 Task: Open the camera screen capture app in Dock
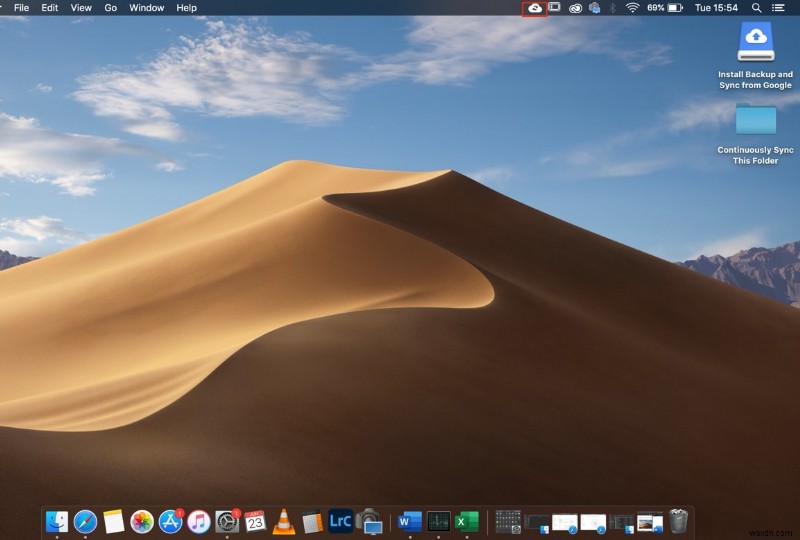(369, 522)
